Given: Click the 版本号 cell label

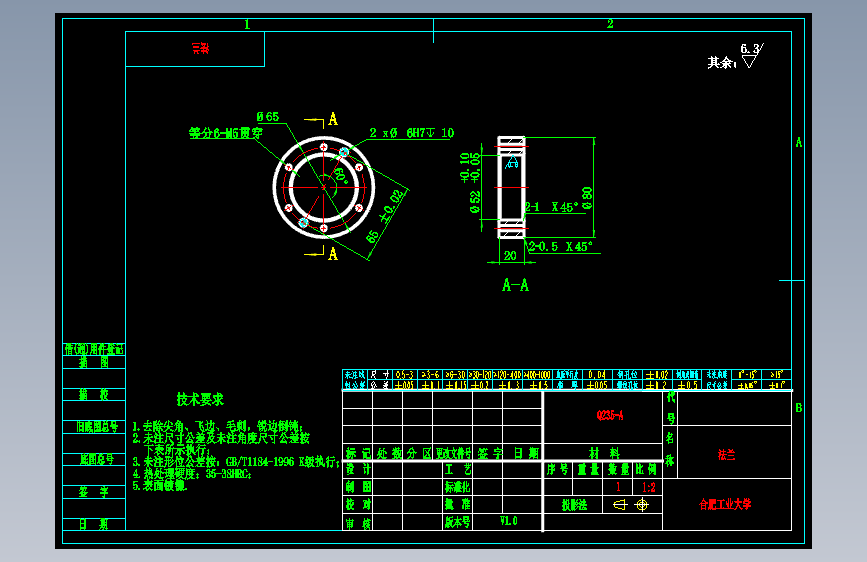Looking at the screenshot, I should tap(457, 522).
